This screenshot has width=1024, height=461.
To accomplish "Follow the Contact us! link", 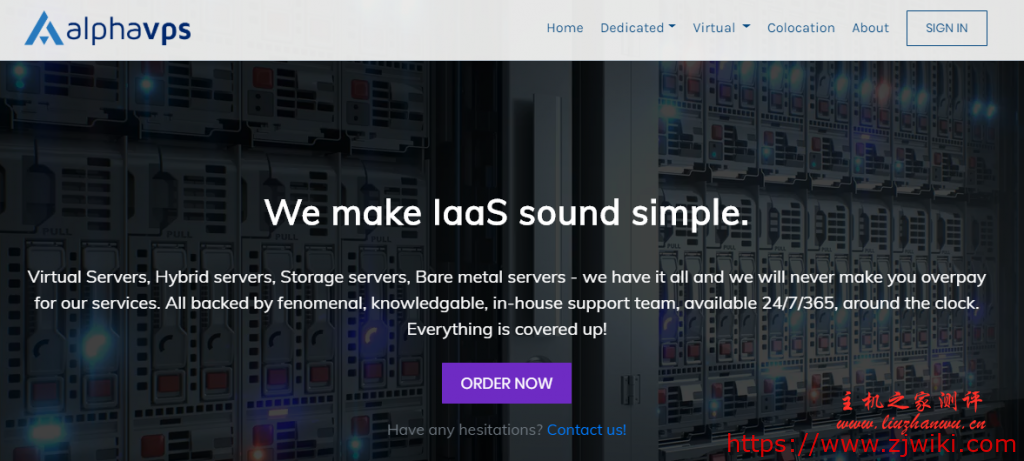I will (586, 430).
